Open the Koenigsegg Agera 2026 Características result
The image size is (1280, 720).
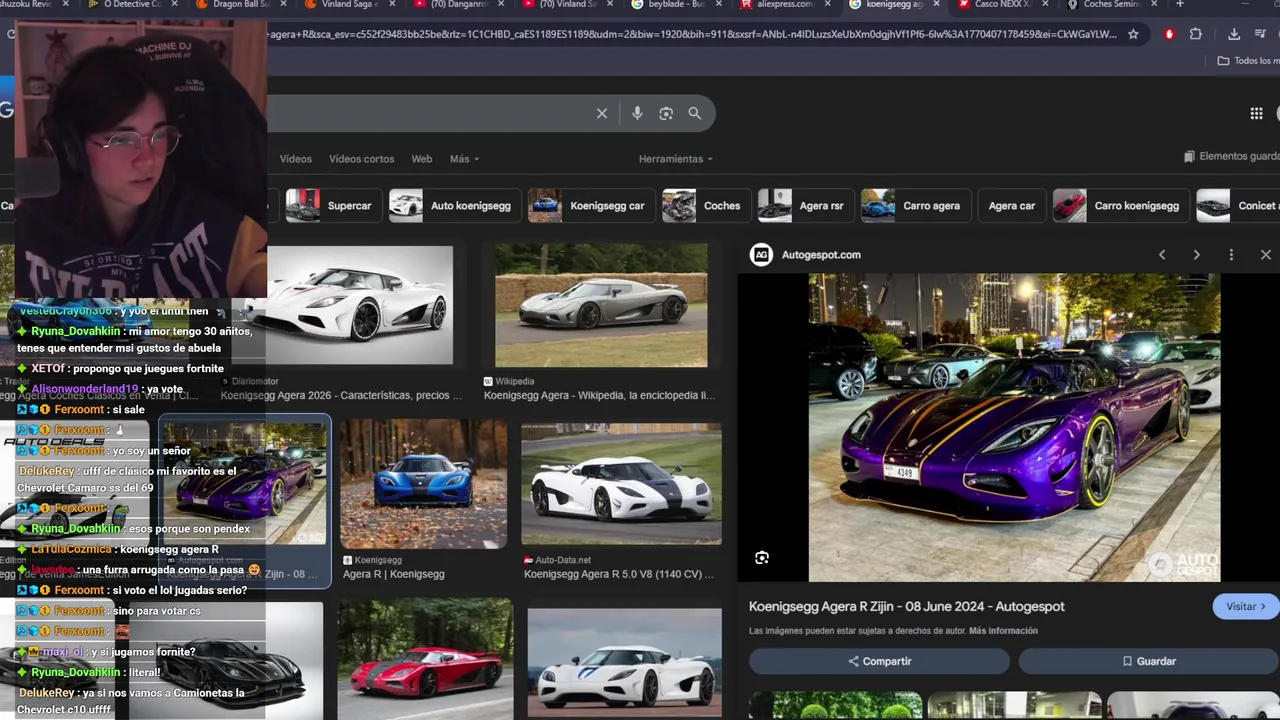coord(342,396)
